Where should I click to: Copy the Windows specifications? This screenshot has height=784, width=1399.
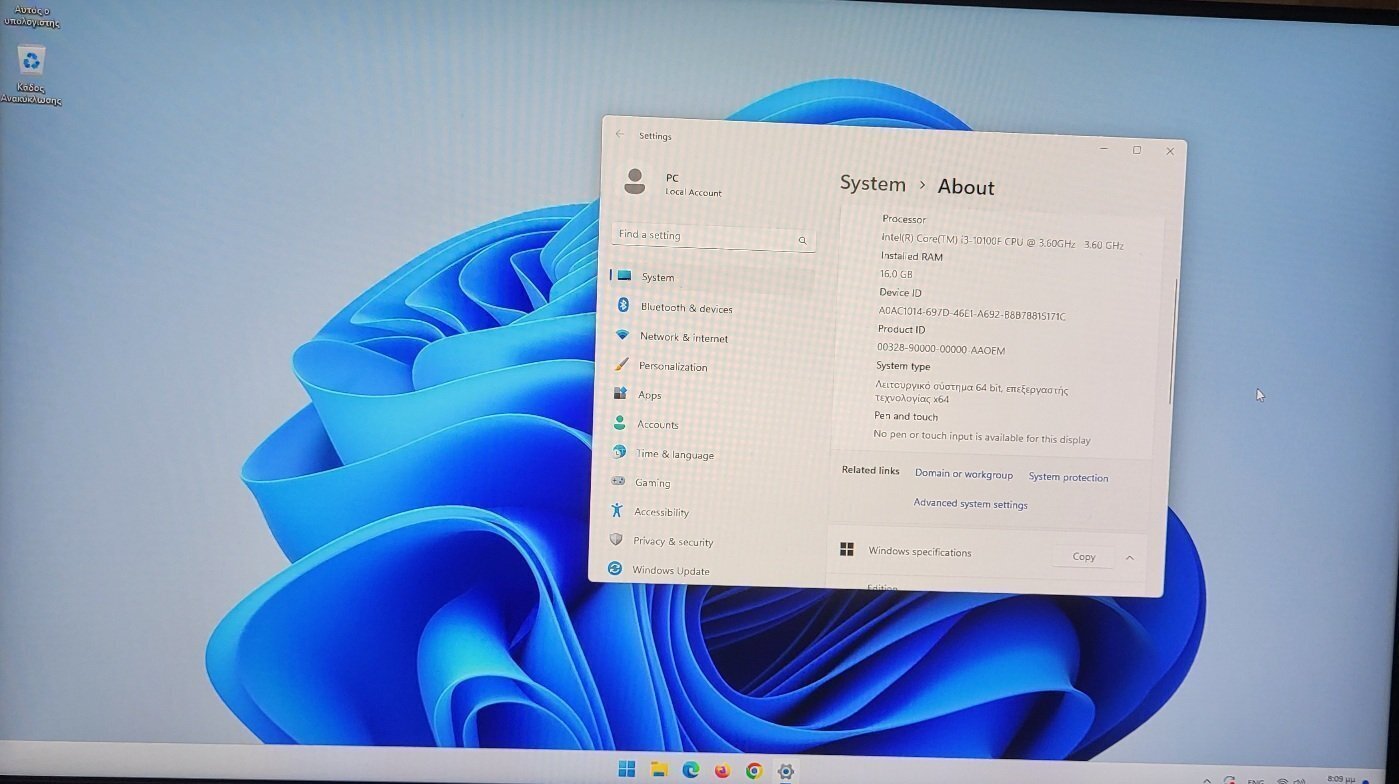click(1083, 556)
